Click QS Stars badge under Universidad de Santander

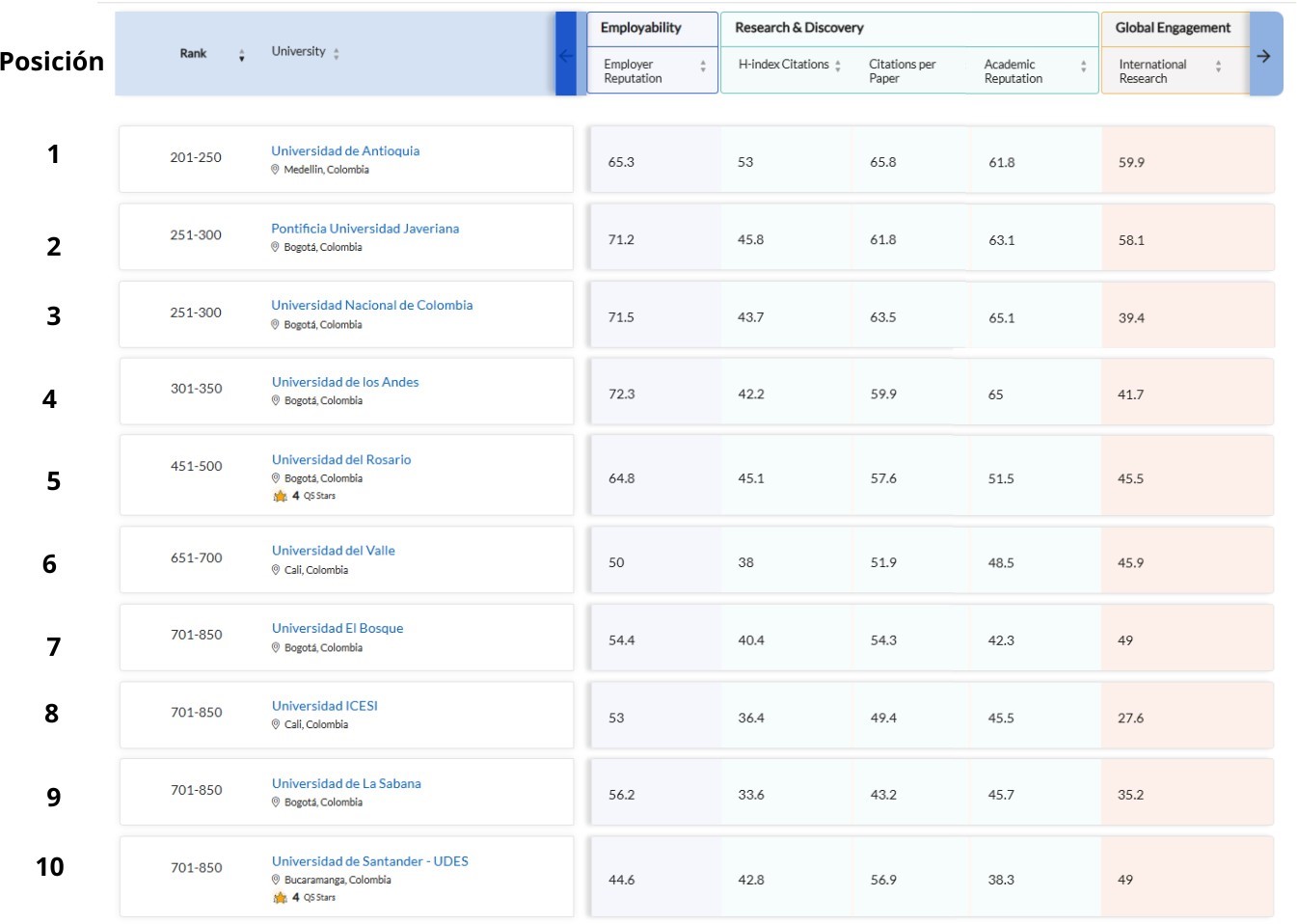(x=305, y=897)
